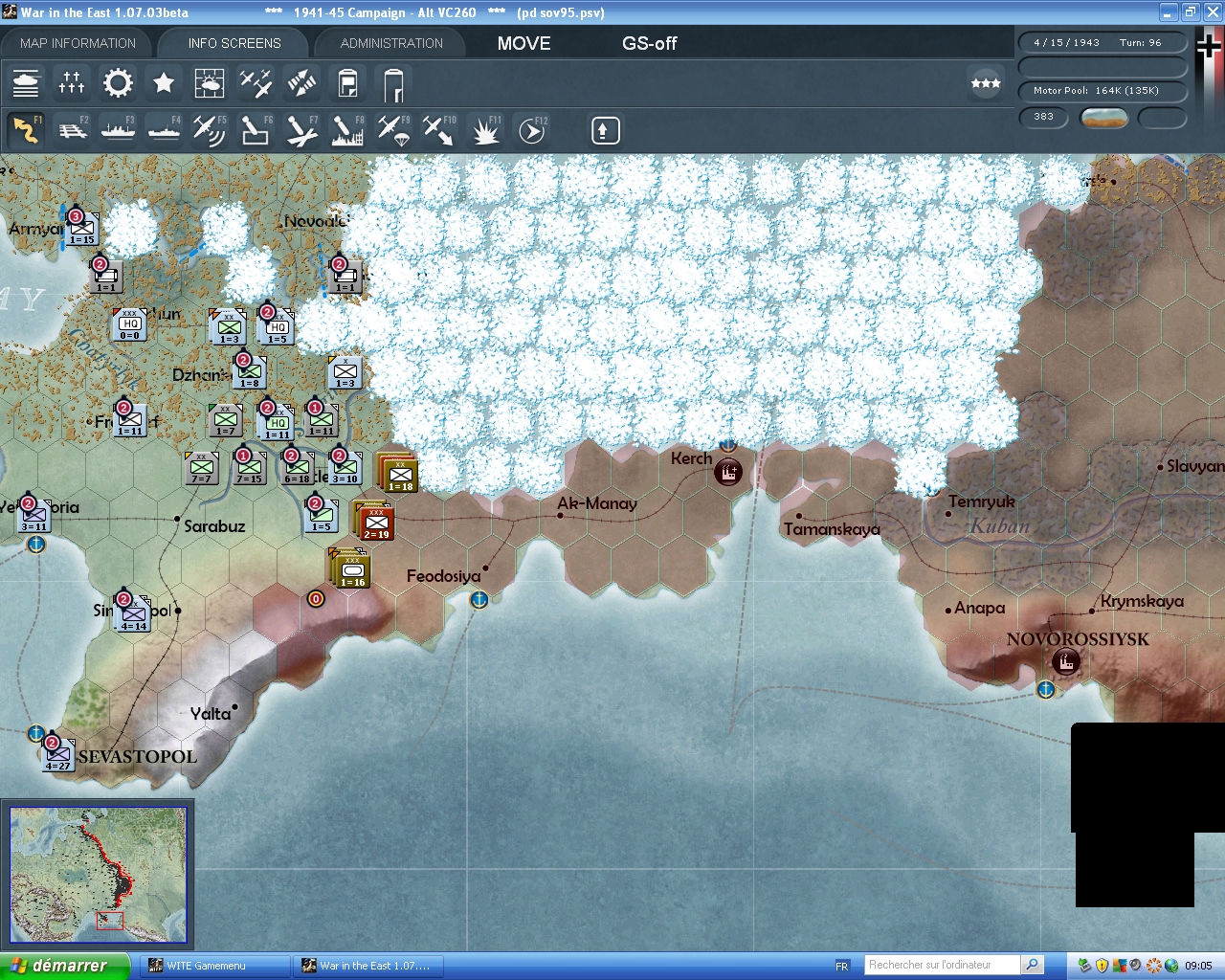This screenshot has width=1225, height=980.
Task: Select the F1 move mode
Action: point(26,129)
